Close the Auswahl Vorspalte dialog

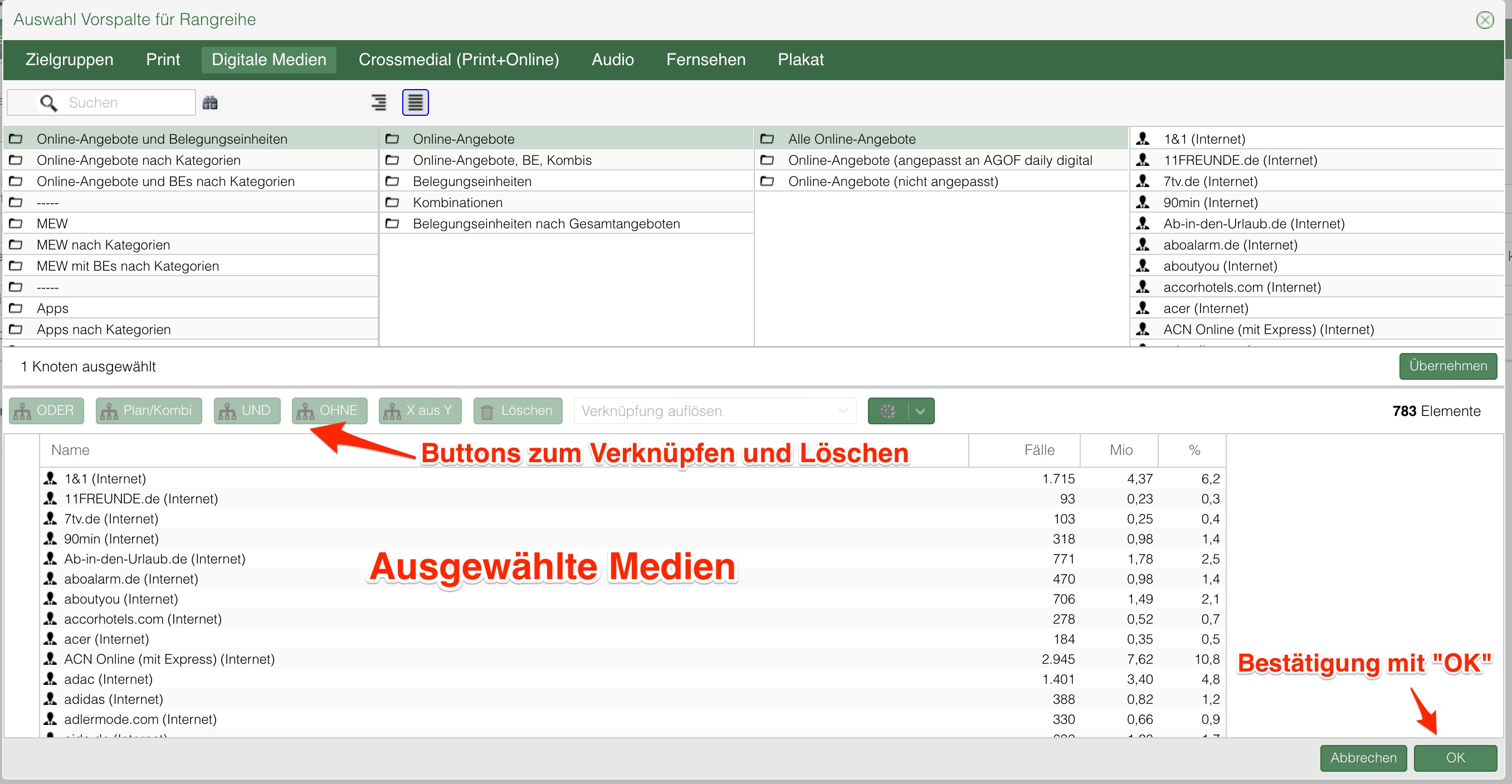click(x=1485, y=20)
